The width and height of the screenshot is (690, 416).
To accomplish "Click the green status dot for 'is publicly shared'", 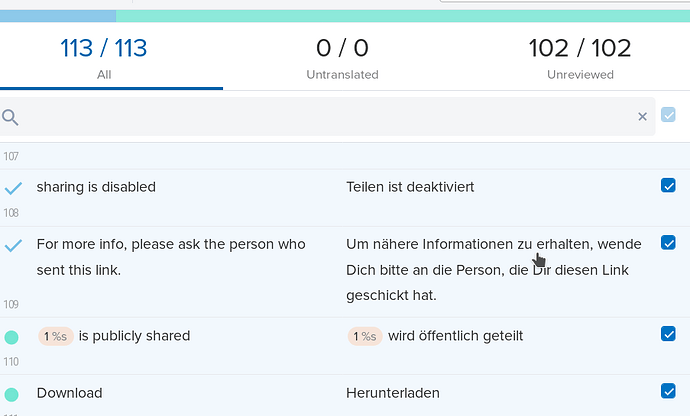I will click(11, 338).
